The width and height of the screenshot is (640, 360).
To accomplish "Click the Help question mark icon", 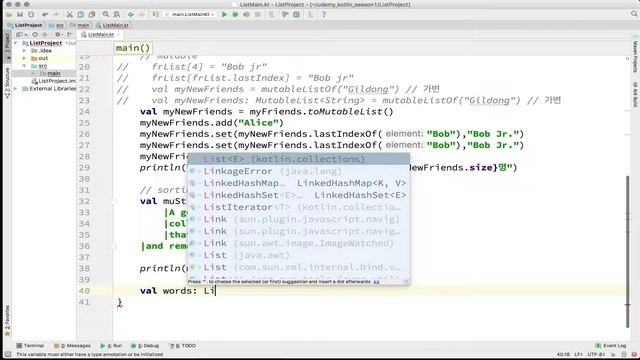I will 324,14.
